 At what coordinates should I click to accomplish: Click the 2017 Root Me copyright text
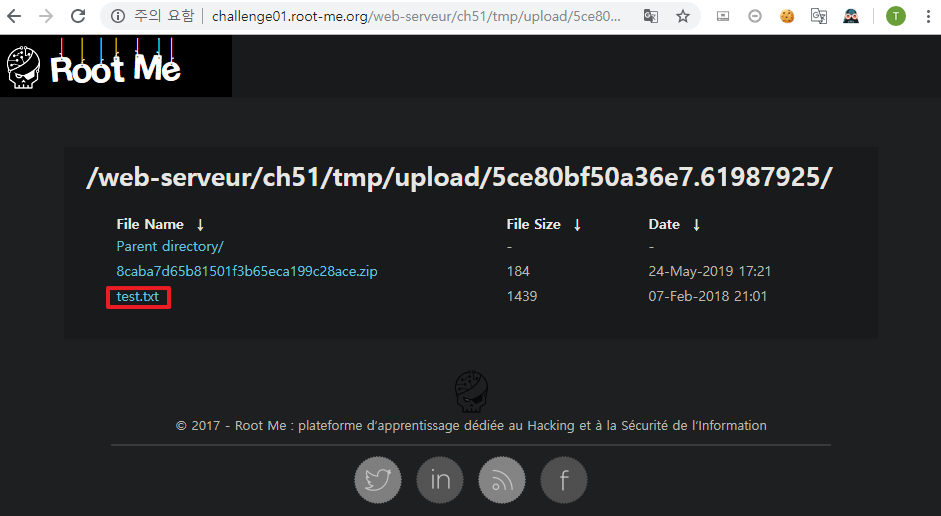pyautogui.click(x=471, y=425)
